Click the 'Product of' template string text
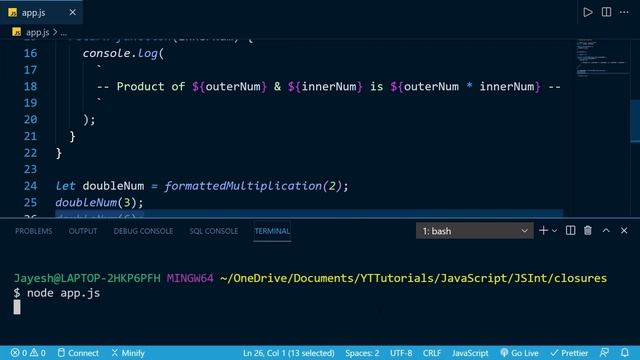Viewport: 640px width, 360px height. point(150,87)
